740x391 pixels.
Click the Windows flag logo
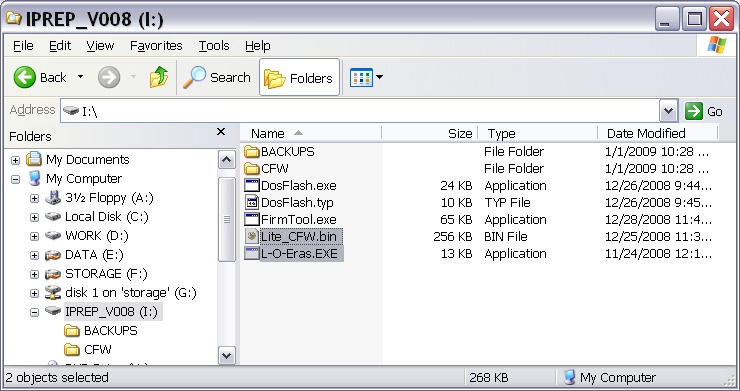(717, 45)
